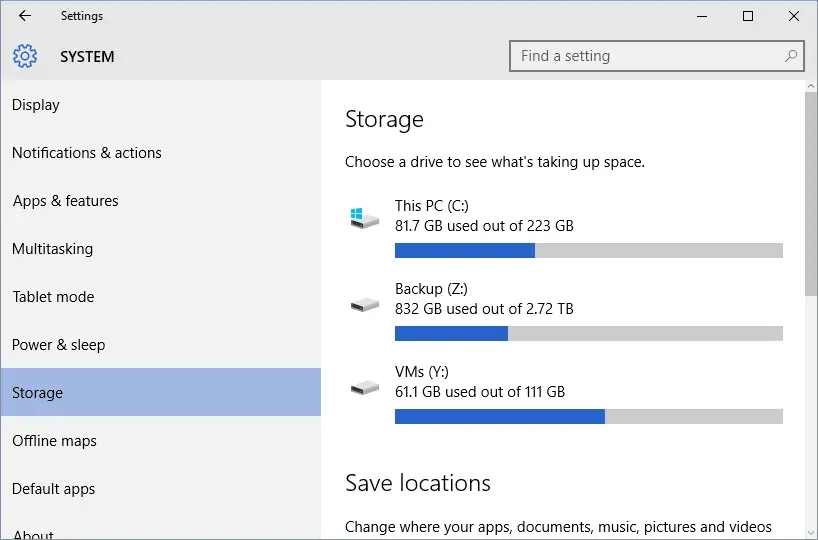Select Offline maps in sidebar

(54, 441)
